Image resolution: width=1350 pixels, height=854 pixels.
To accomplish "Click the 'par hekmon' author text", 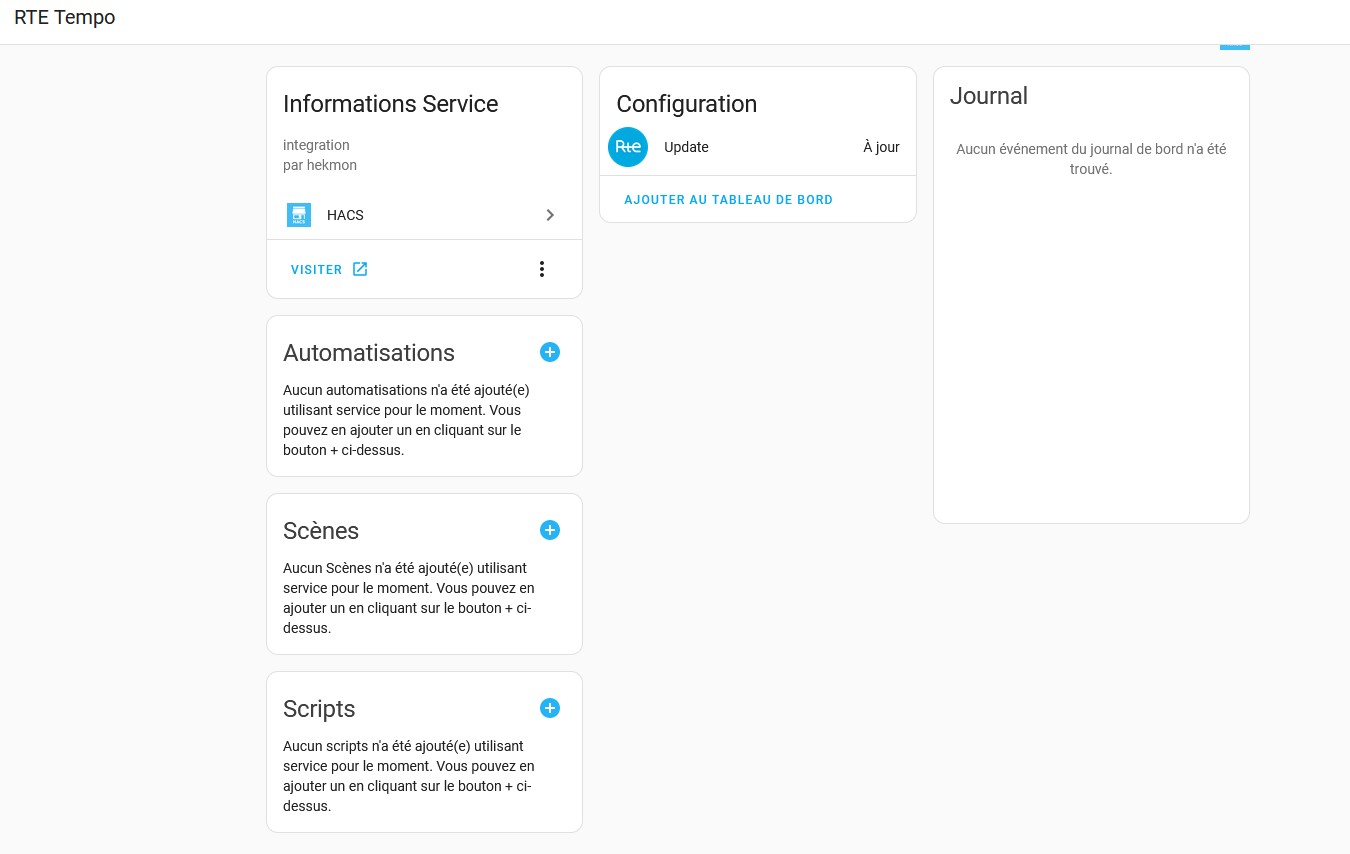I will (x=320, y=165).
